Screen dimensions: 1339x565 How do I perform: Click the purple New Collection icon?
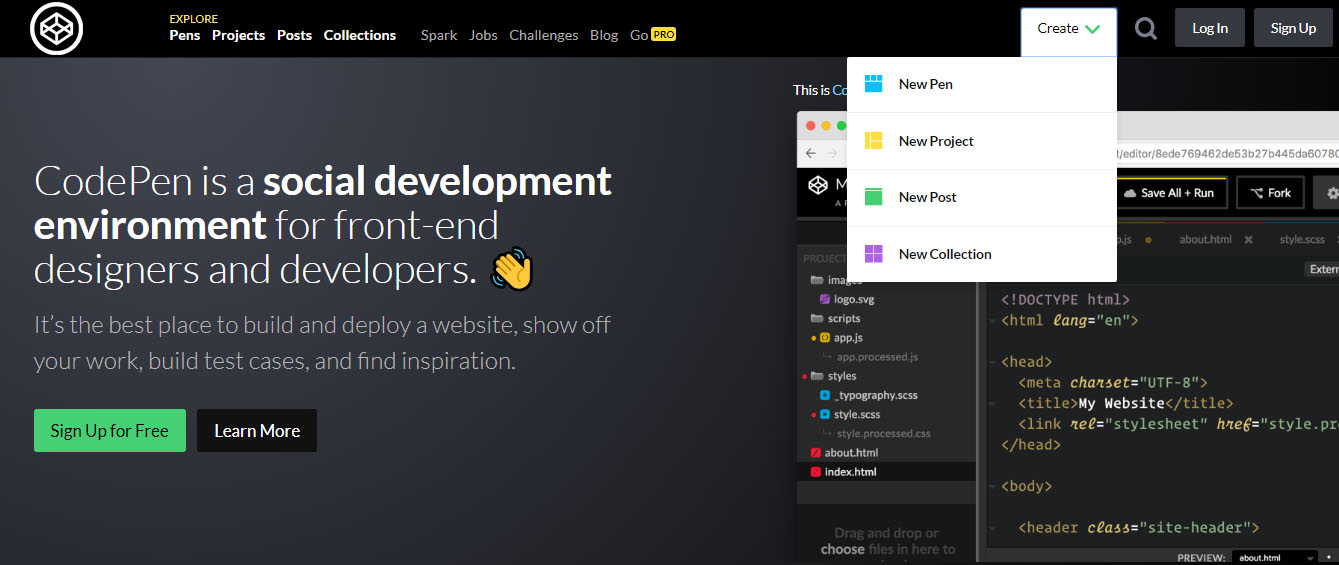[x=873, y=254]
